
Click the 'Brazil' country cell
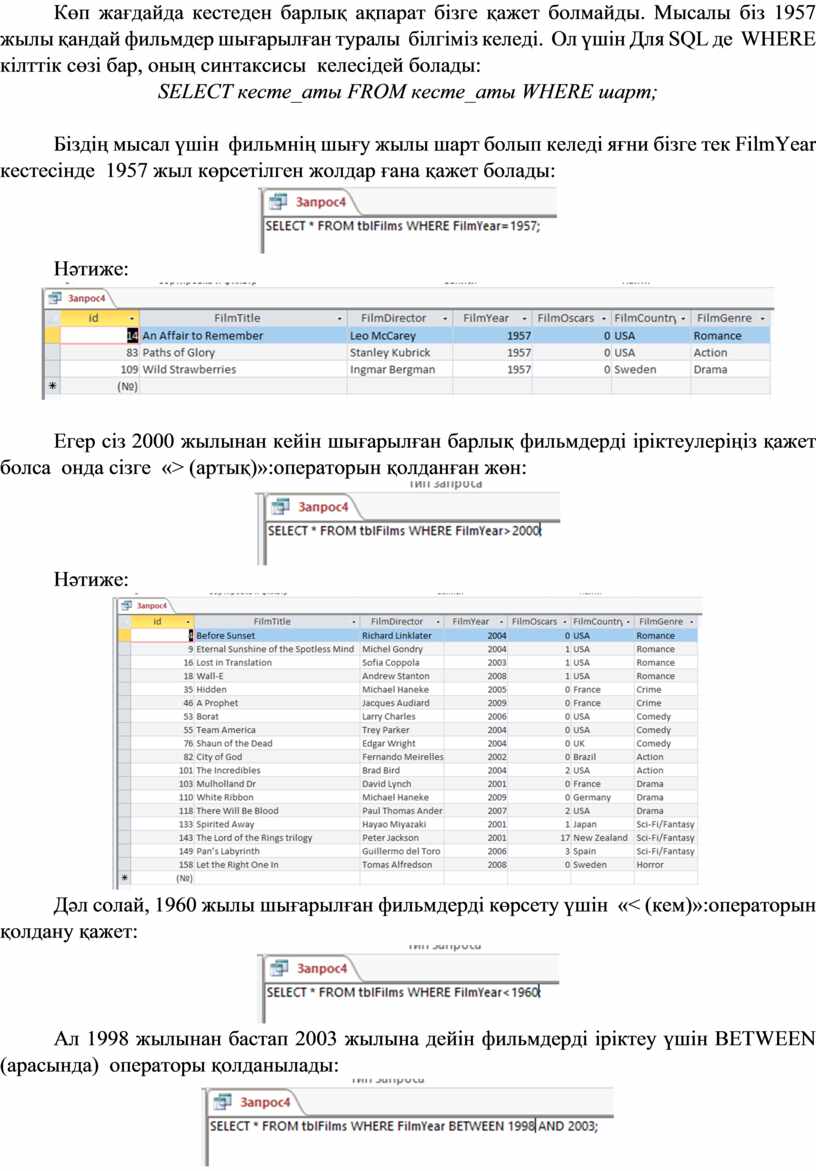pyautogui.click(x=602, y=757)
